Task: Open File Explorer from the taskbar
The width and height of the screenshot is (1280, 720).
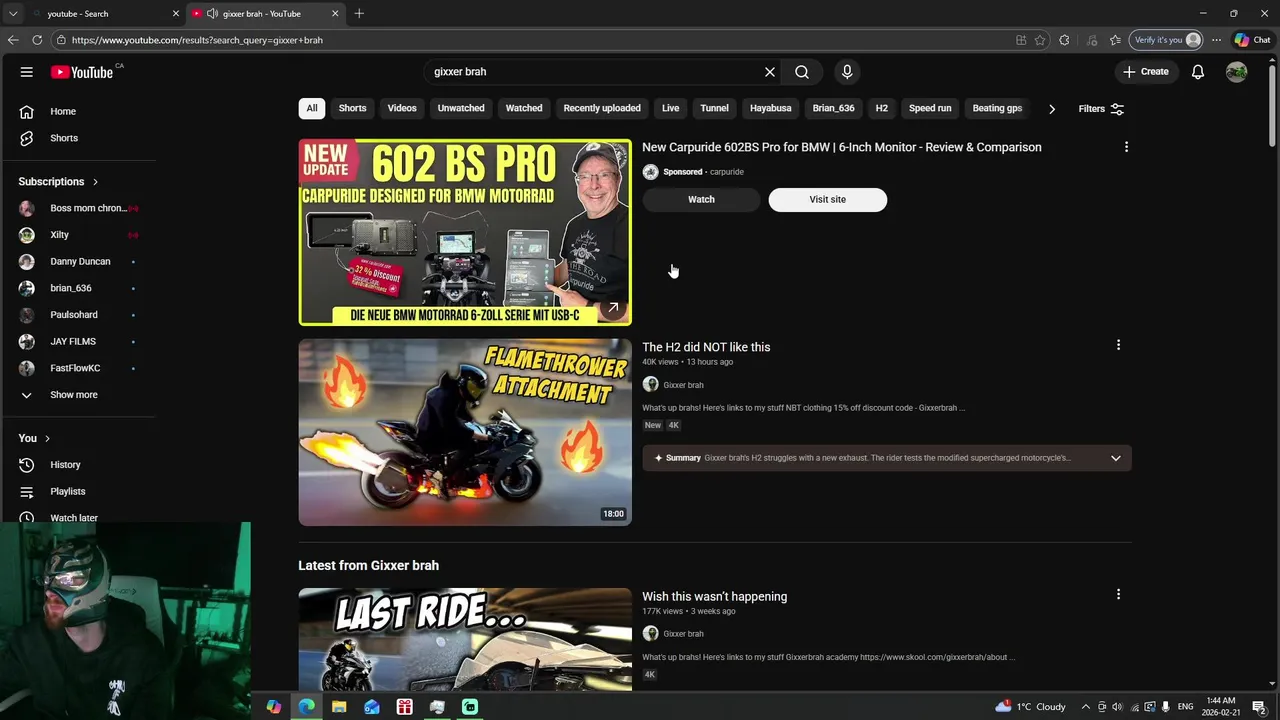Action: [x=339, y=707]
